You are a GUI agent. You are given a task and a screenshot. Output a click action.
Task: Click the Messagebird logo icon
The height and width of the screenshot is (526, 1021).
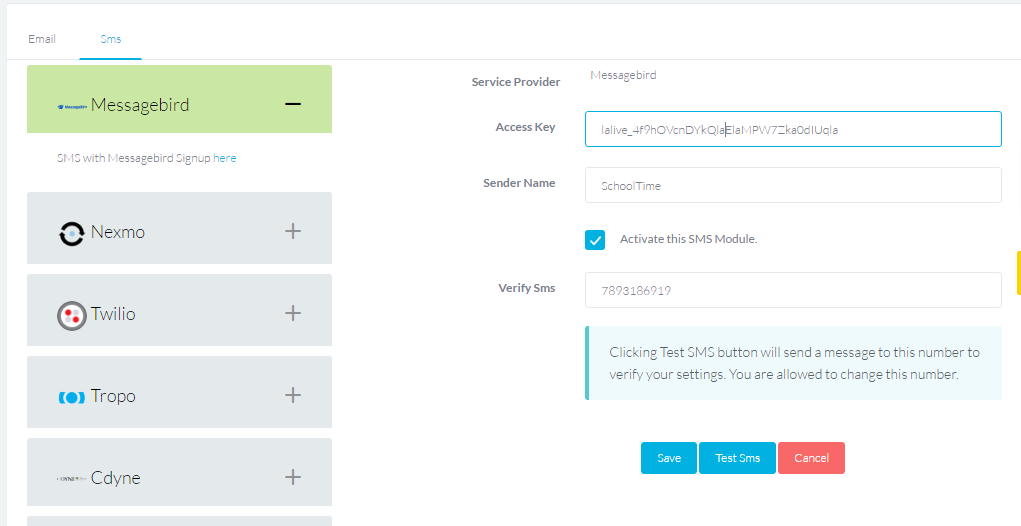pos(72,105)
